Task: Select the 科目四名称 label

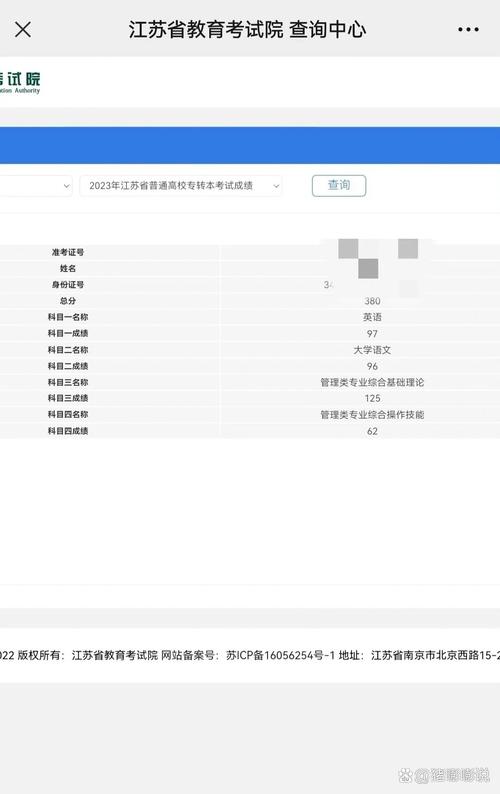Action: click(x=68, y=414)
